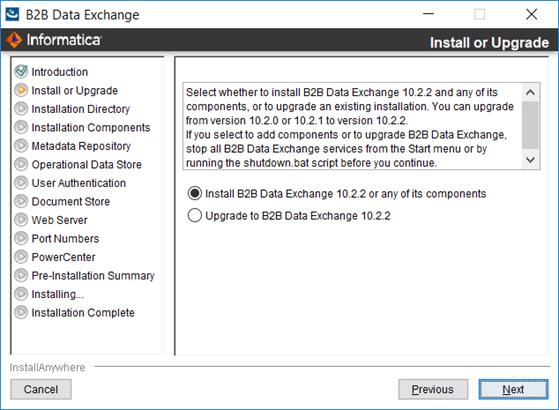559x410 pixels.
Task: Go back with the Previous button
Action: pos(433,389)
